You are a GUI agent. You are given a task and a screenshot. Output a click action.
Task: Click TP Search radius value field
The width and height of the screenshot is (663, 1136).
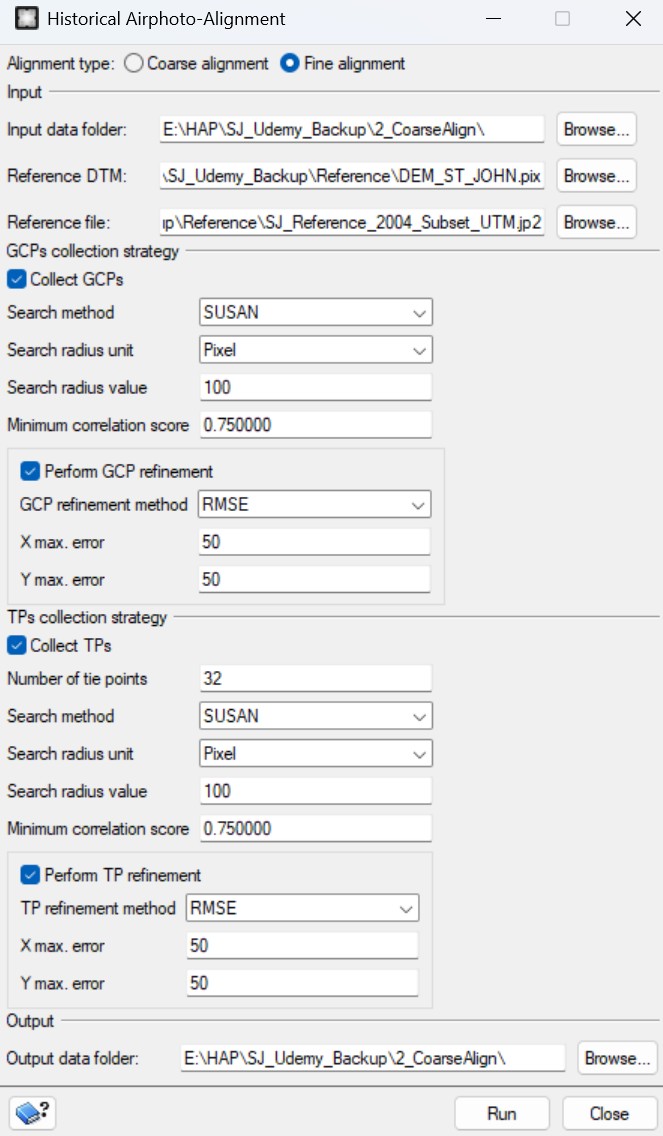(x=316, y=790)
